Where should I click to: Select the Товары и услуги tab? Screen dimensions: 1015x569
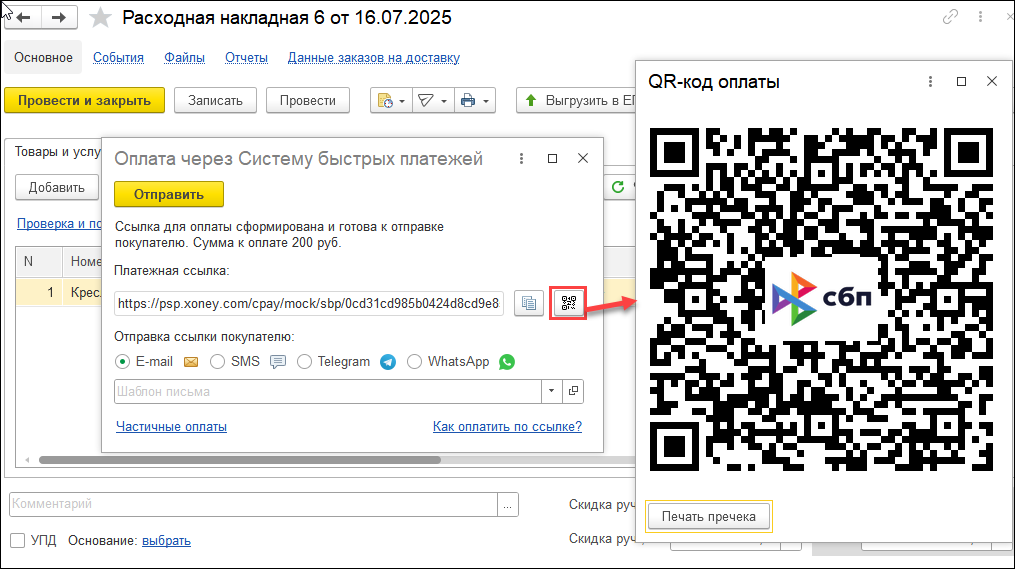58,151
